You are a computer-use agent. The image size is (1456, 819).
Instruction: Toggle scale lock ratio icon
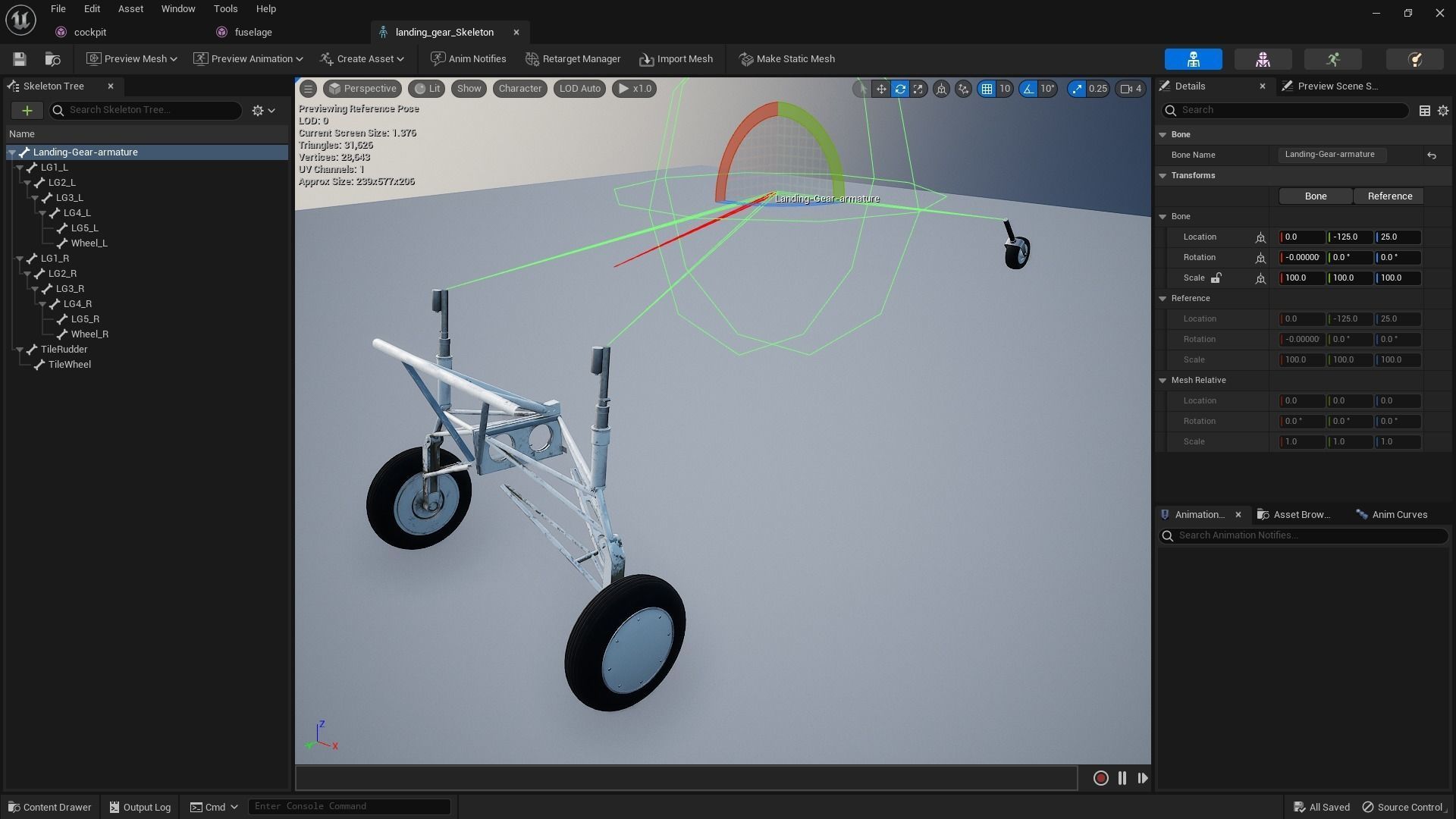[1216, 278]
